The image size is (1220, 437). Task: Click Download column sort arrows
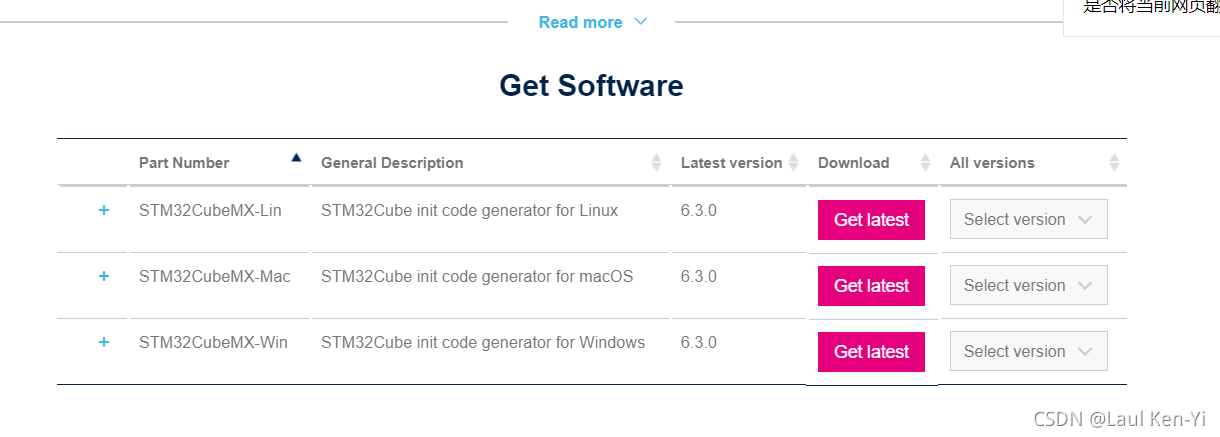(925, 162)
